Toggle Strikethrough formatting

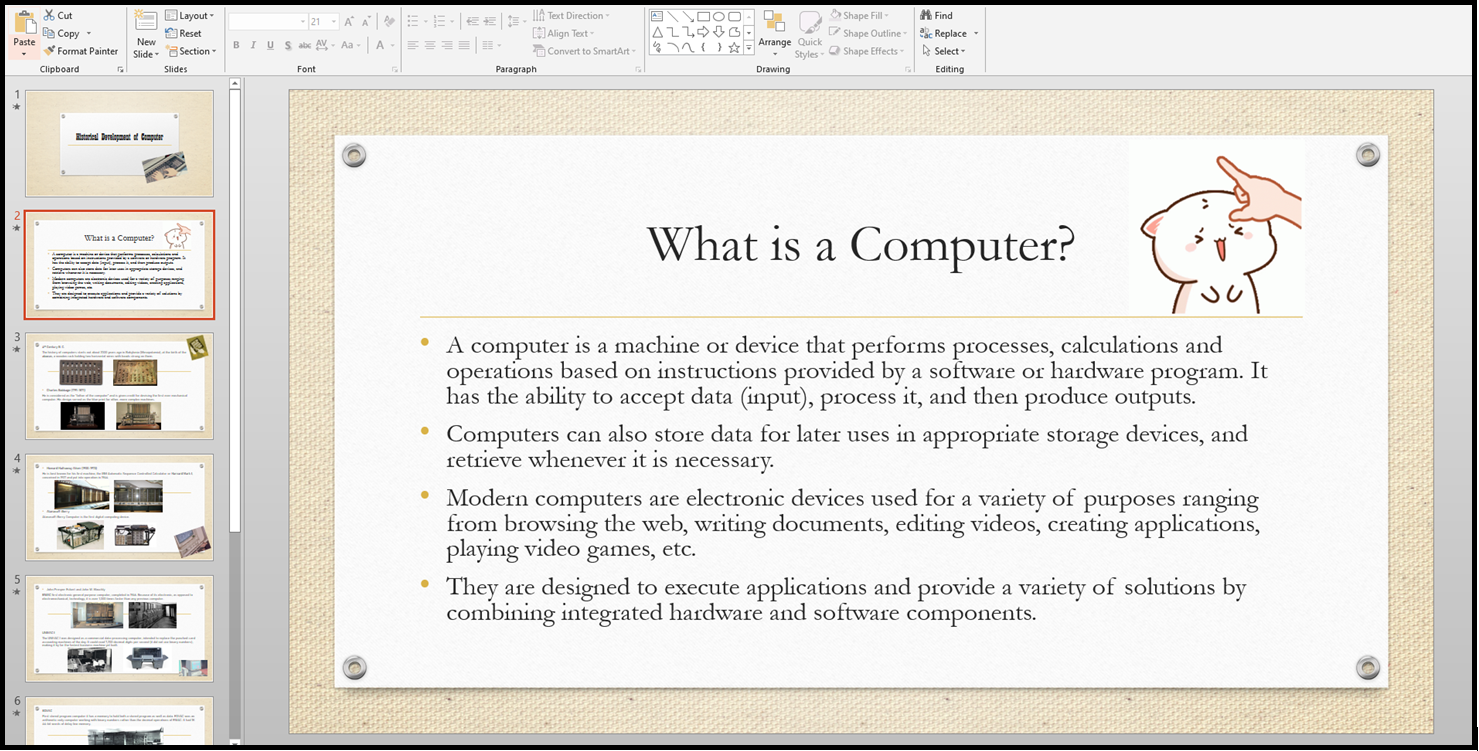(x=304, y=45)
